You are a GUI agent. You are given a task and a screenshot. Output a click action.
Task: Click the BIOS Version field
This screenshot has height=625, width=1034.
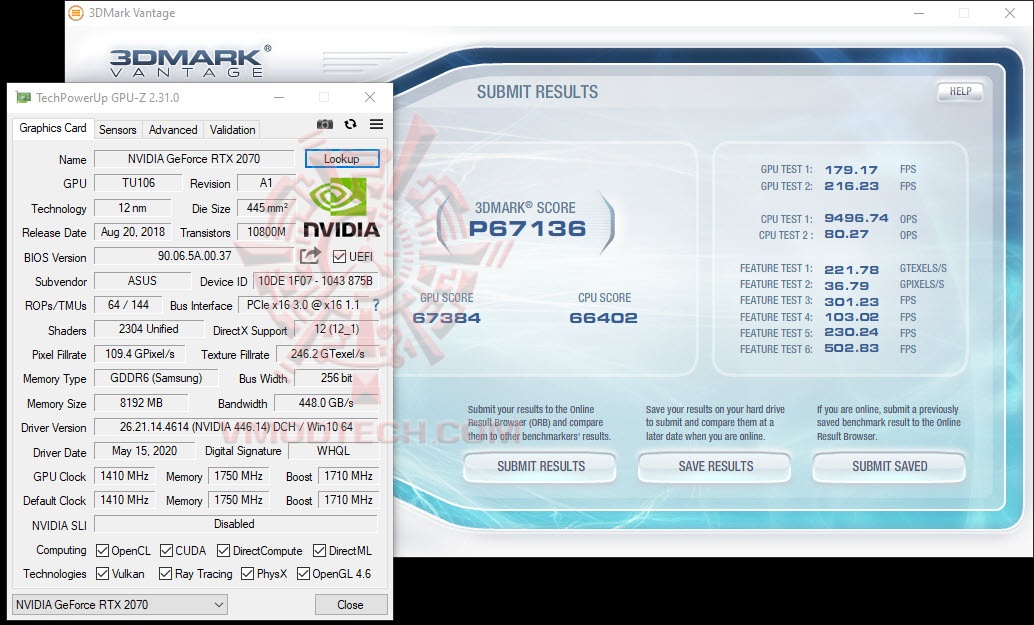(194, 256)
